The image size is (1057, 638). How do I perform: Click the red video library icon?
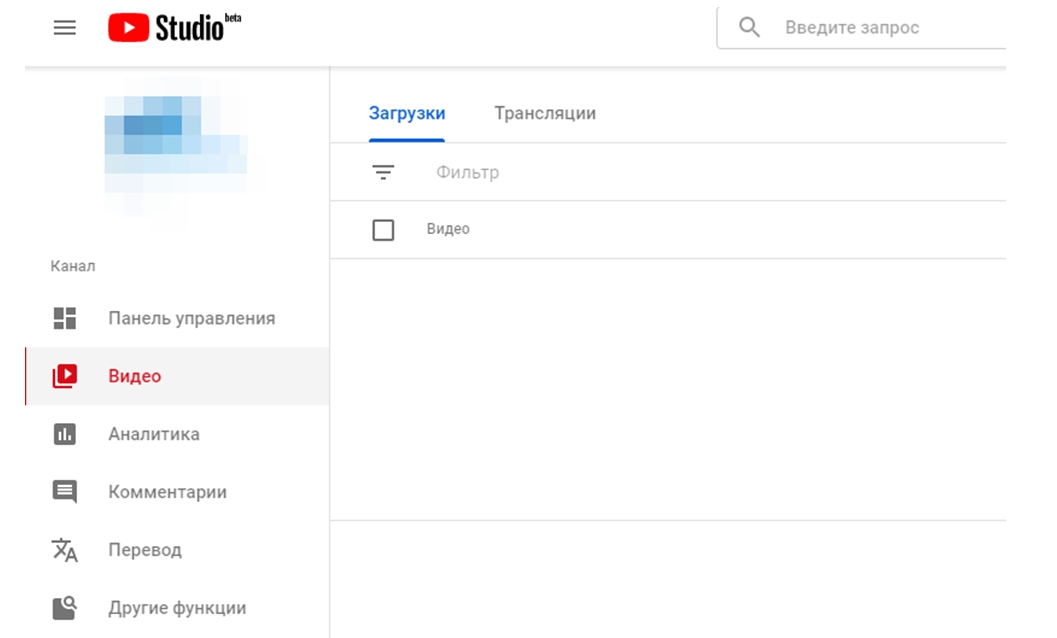tap(65, 376)
